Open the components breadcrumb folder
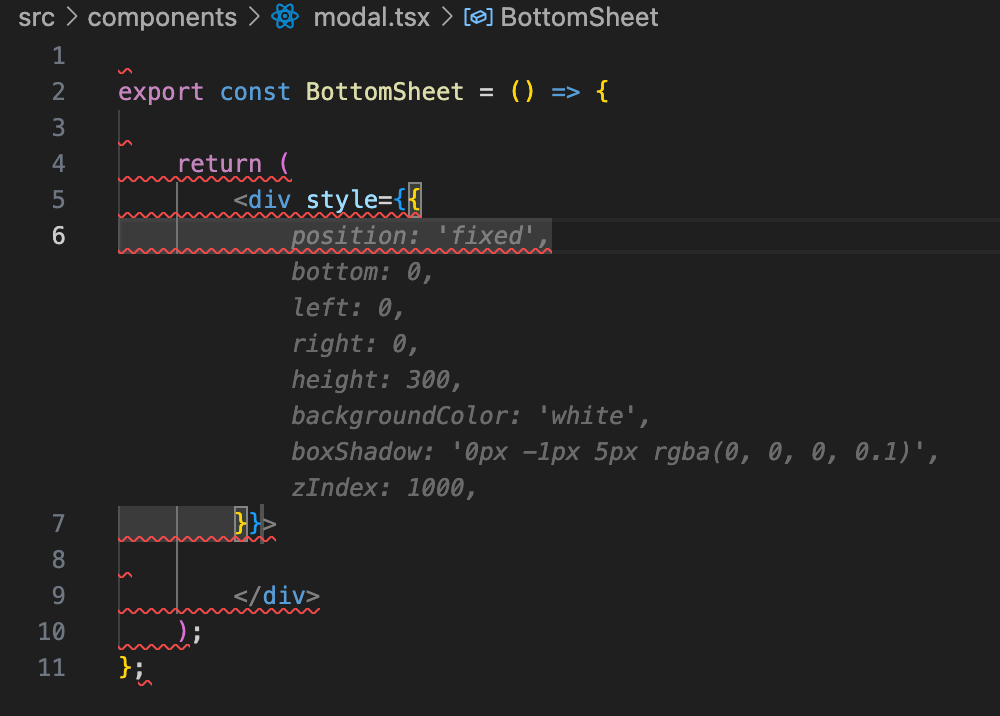This screenshot has width=1000, height=716. [162, 17]
